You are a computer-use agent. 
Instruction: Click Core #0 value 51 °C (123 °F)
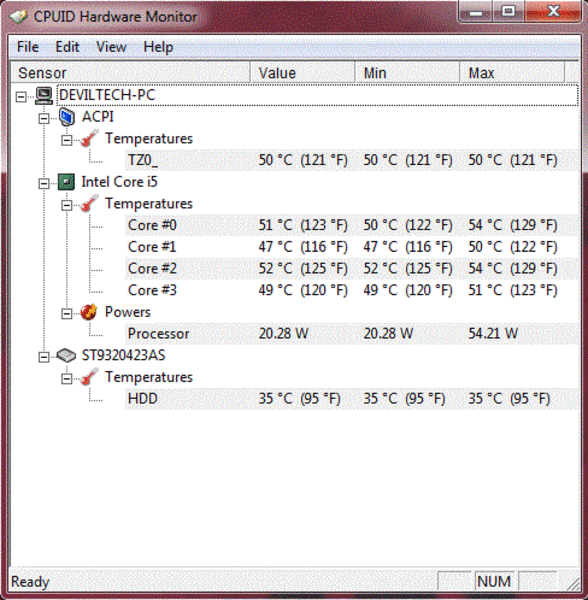coord(303,225)
